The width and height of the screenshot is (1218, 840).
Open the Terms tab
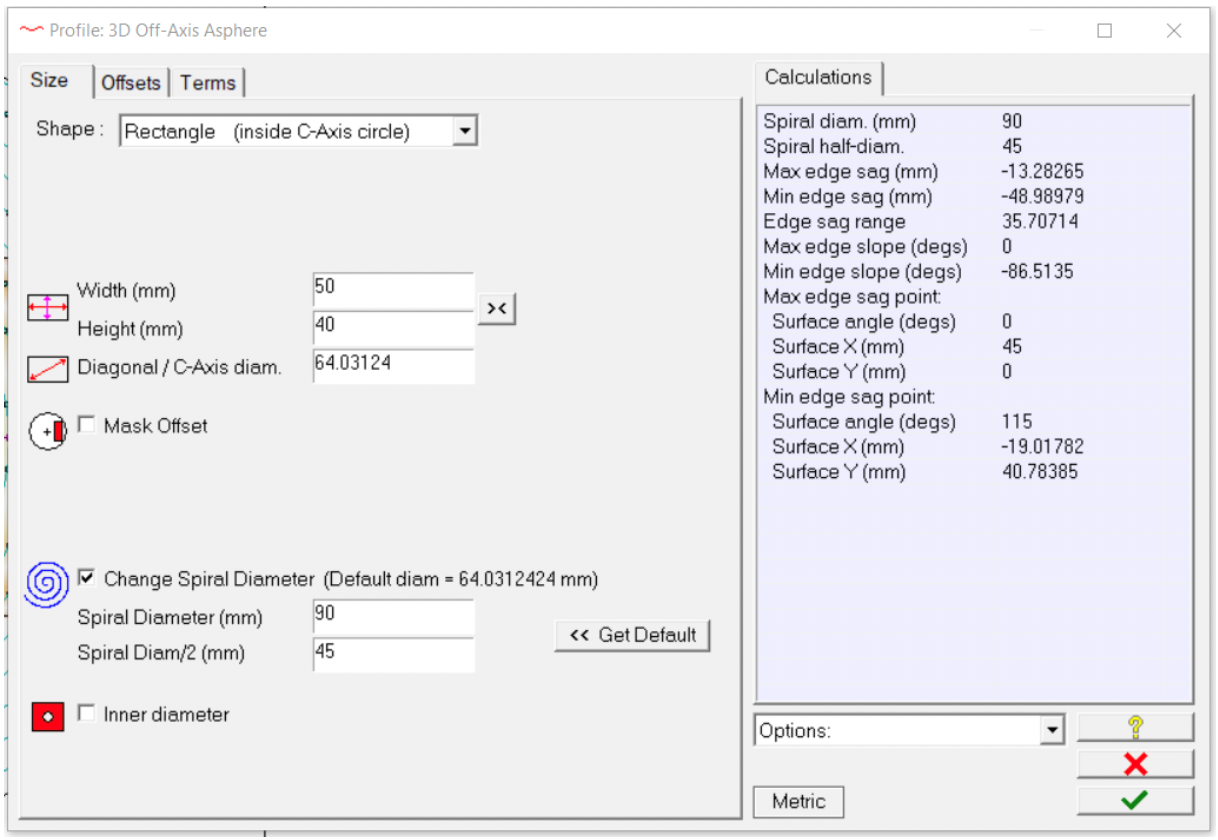[208, 83]
